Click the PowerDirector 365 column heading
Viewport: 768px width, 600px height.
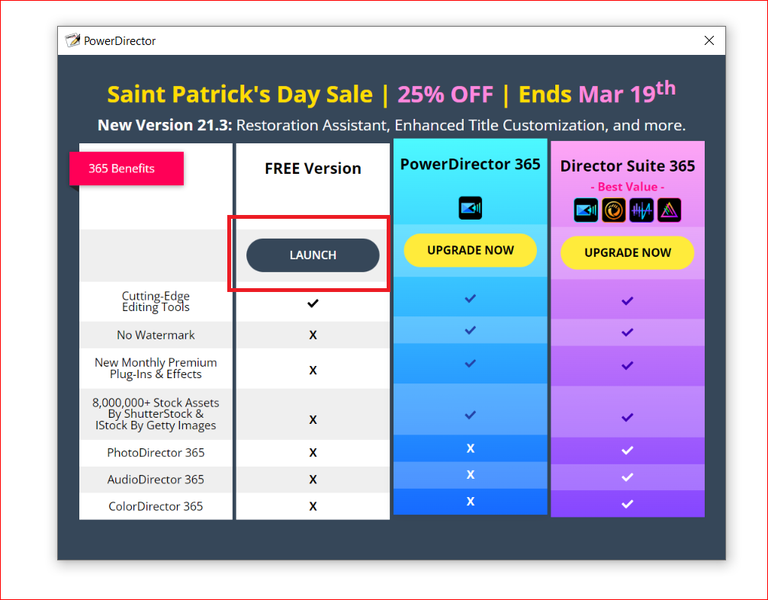(470, 164)
